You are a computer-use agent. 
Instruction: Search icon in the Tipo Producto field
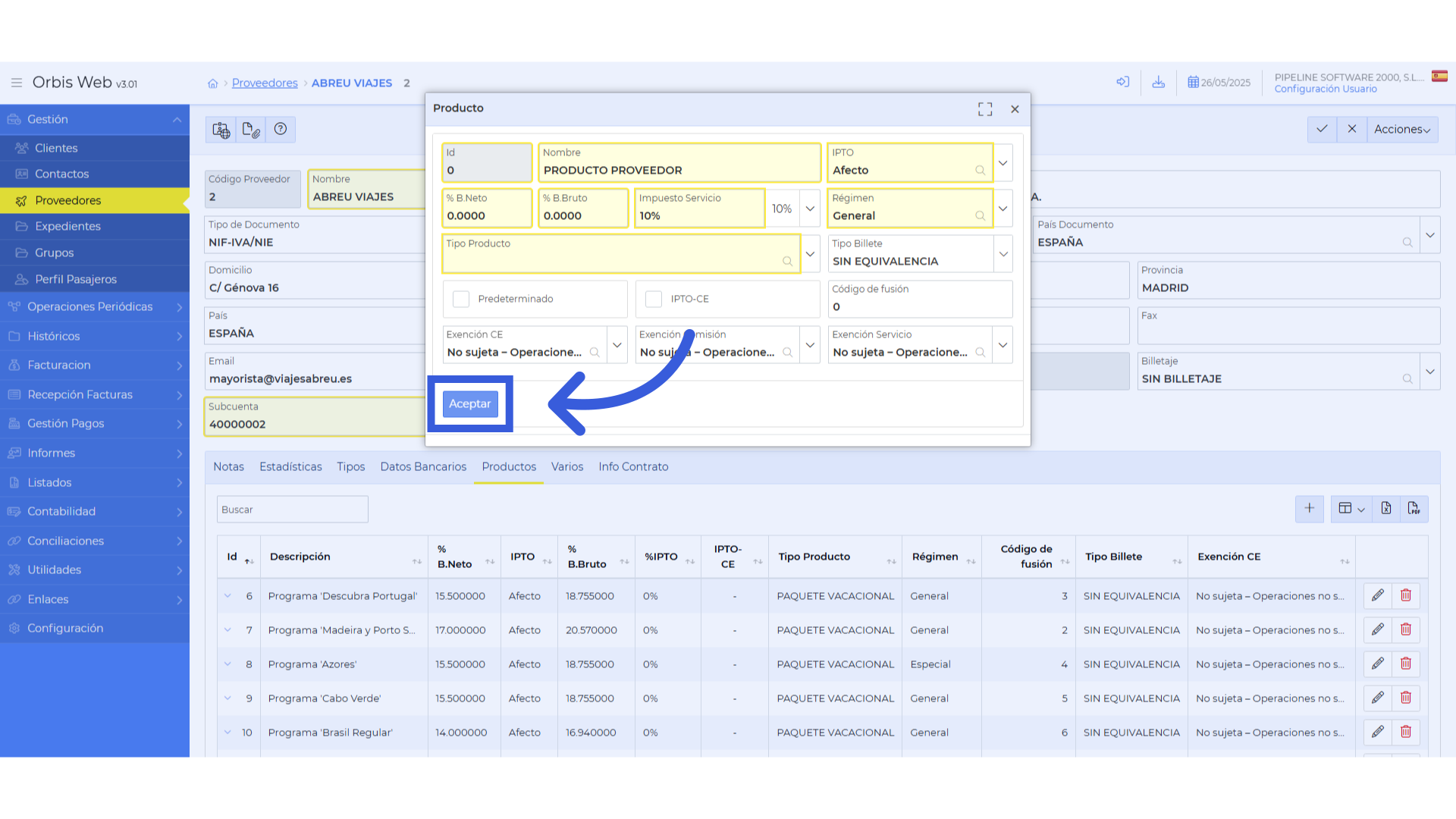[787, 262]
